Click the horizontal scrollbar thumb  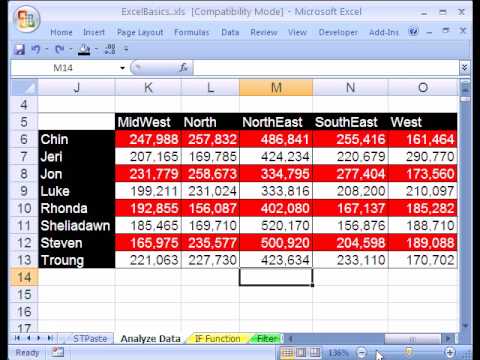[x=413, y=339]
